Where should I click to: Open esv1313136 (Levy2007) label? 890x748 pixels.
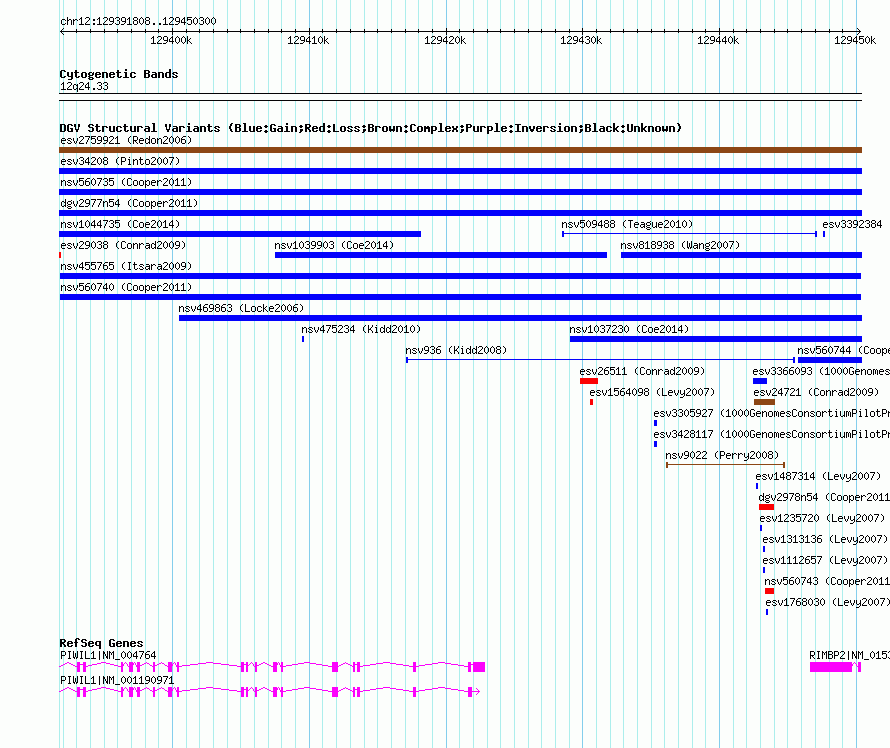[825, 539]
